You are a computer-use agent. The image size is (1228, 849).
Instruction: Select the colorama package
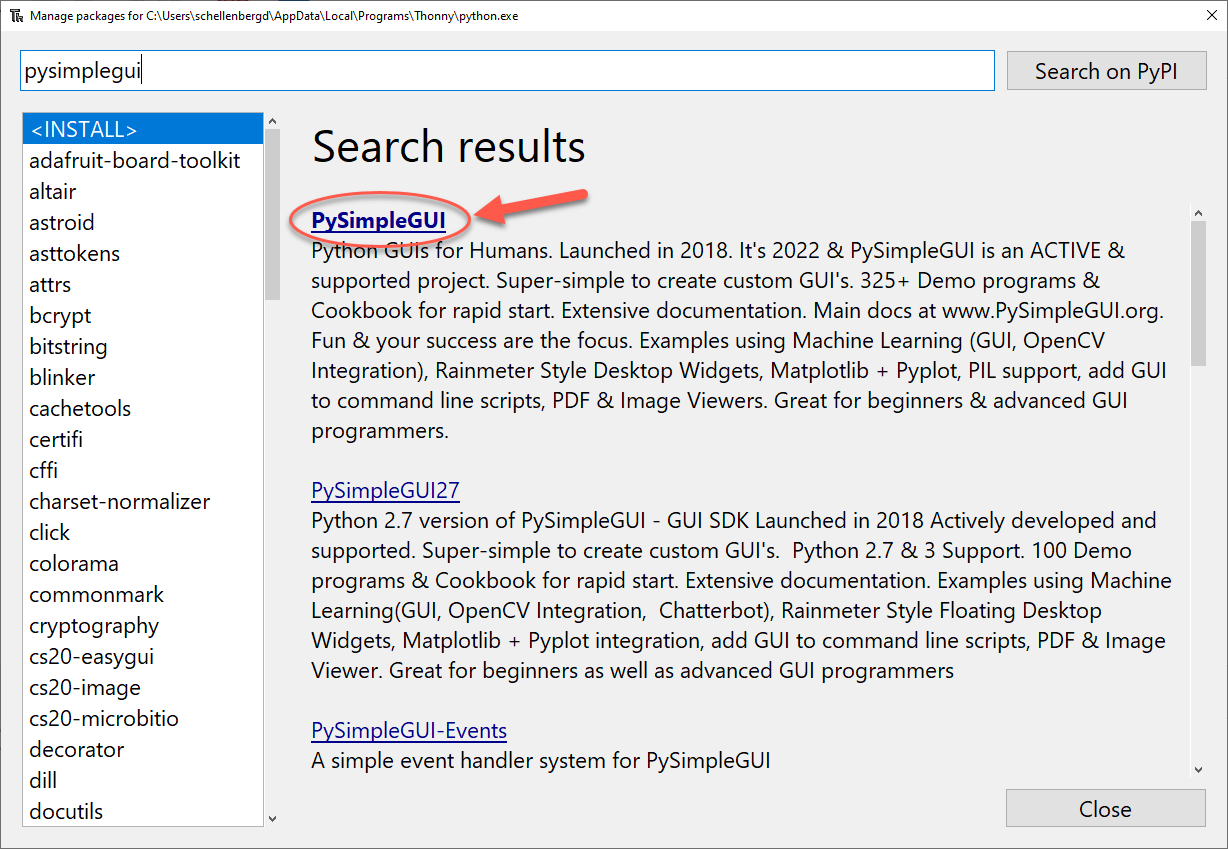coord(73,563)
